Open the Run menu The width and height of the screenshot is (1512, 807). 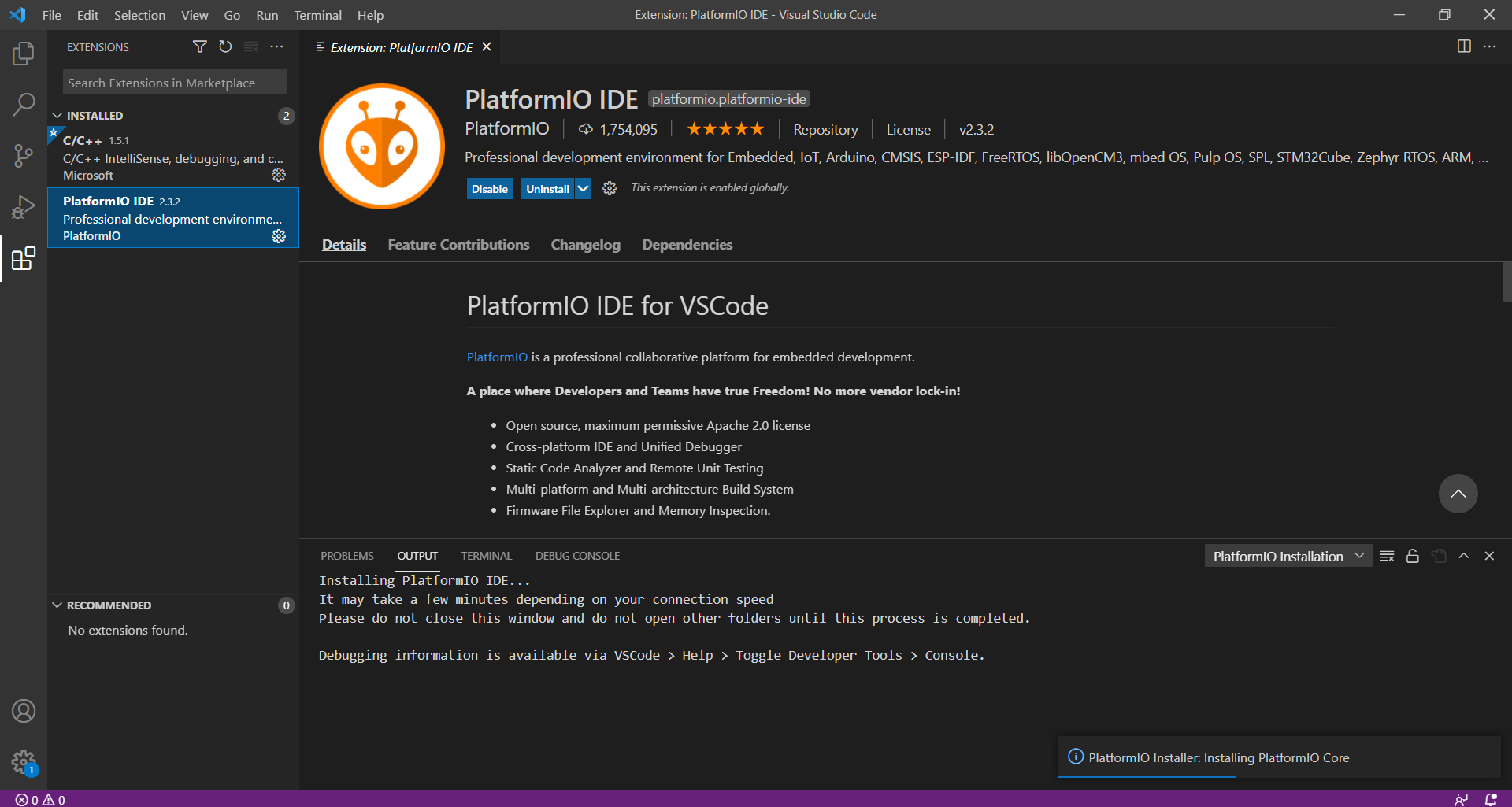[267, 15]
